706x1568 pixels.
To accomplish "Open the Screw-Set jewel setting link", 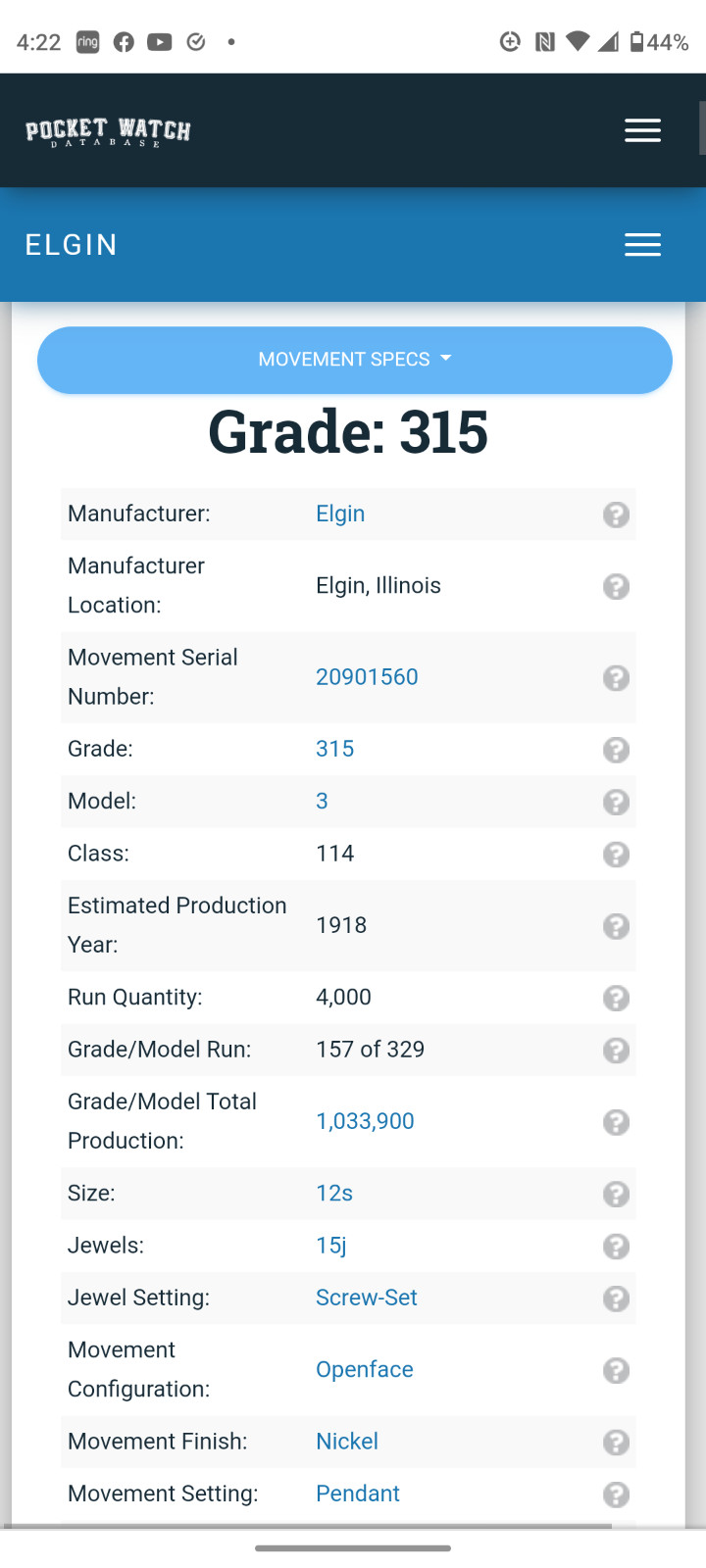I will (367, 1298).
